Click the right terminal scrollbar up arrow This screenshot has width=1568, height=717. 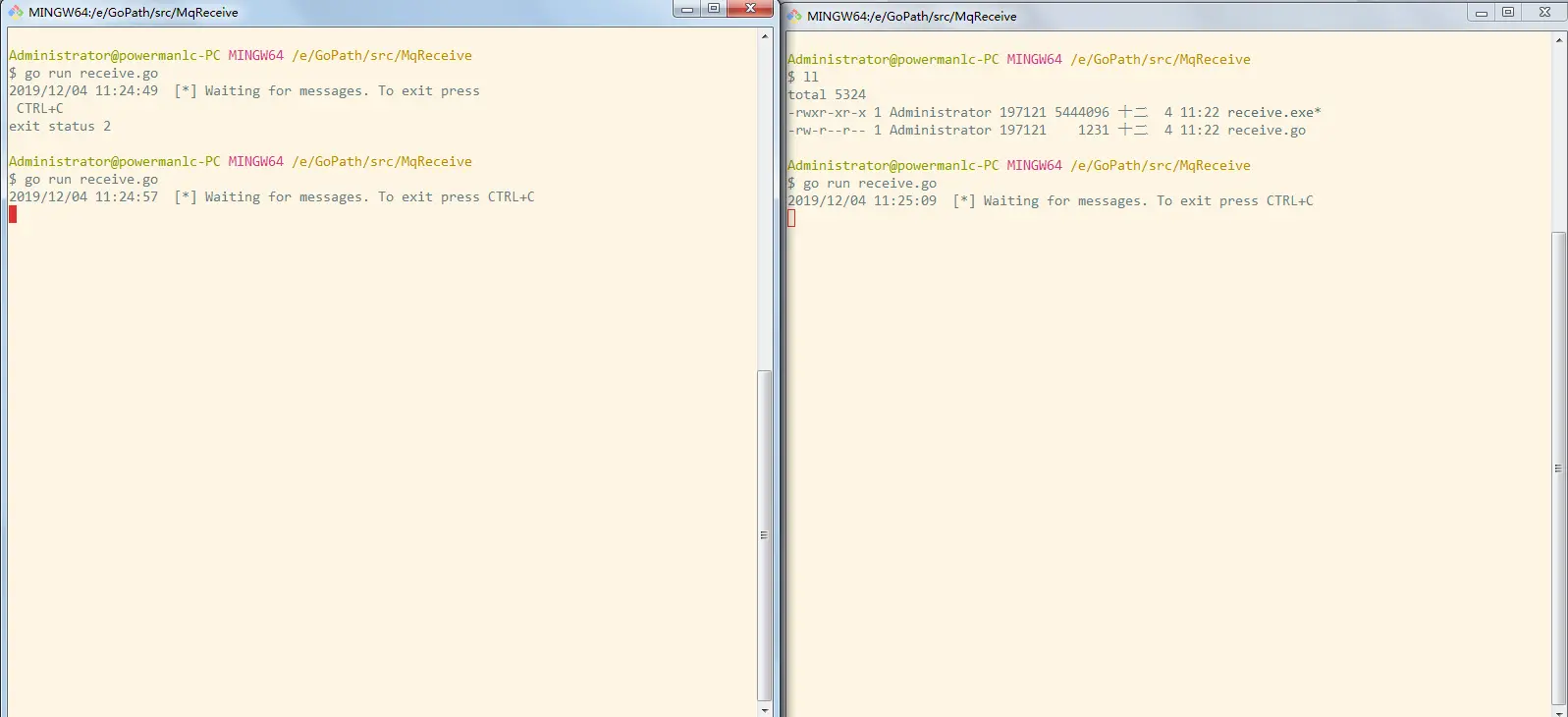click(1558, 40)
